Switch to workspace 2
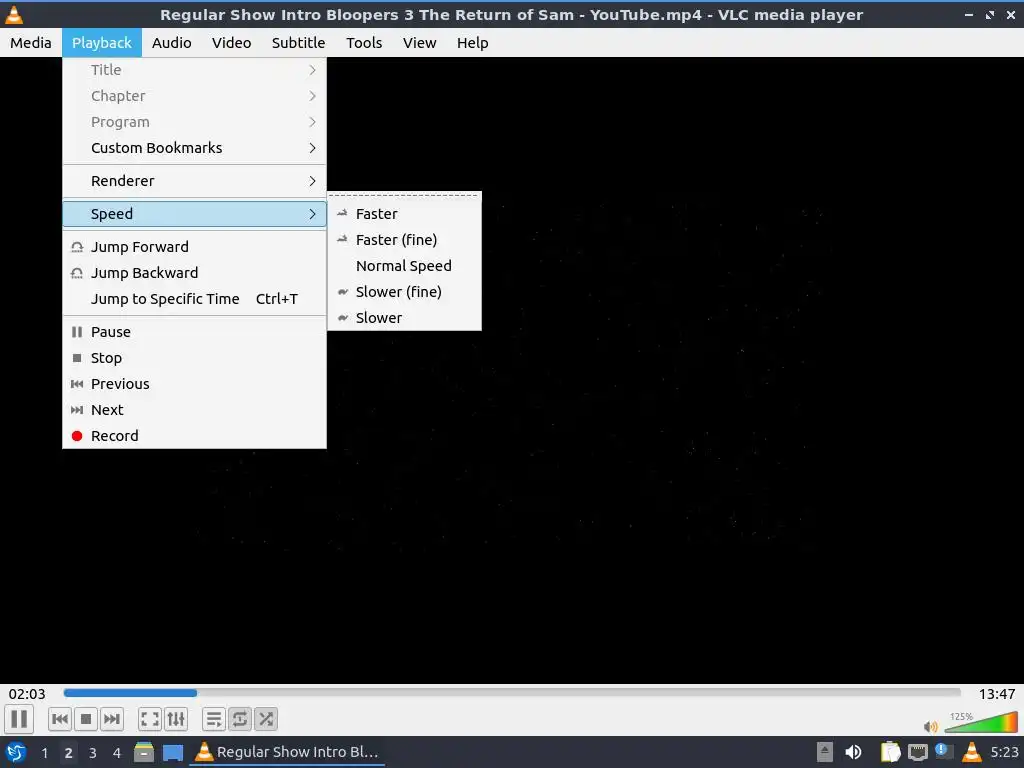Image resolution: width=1024 pixels, height=768 pixels. (x=69, y=753)
